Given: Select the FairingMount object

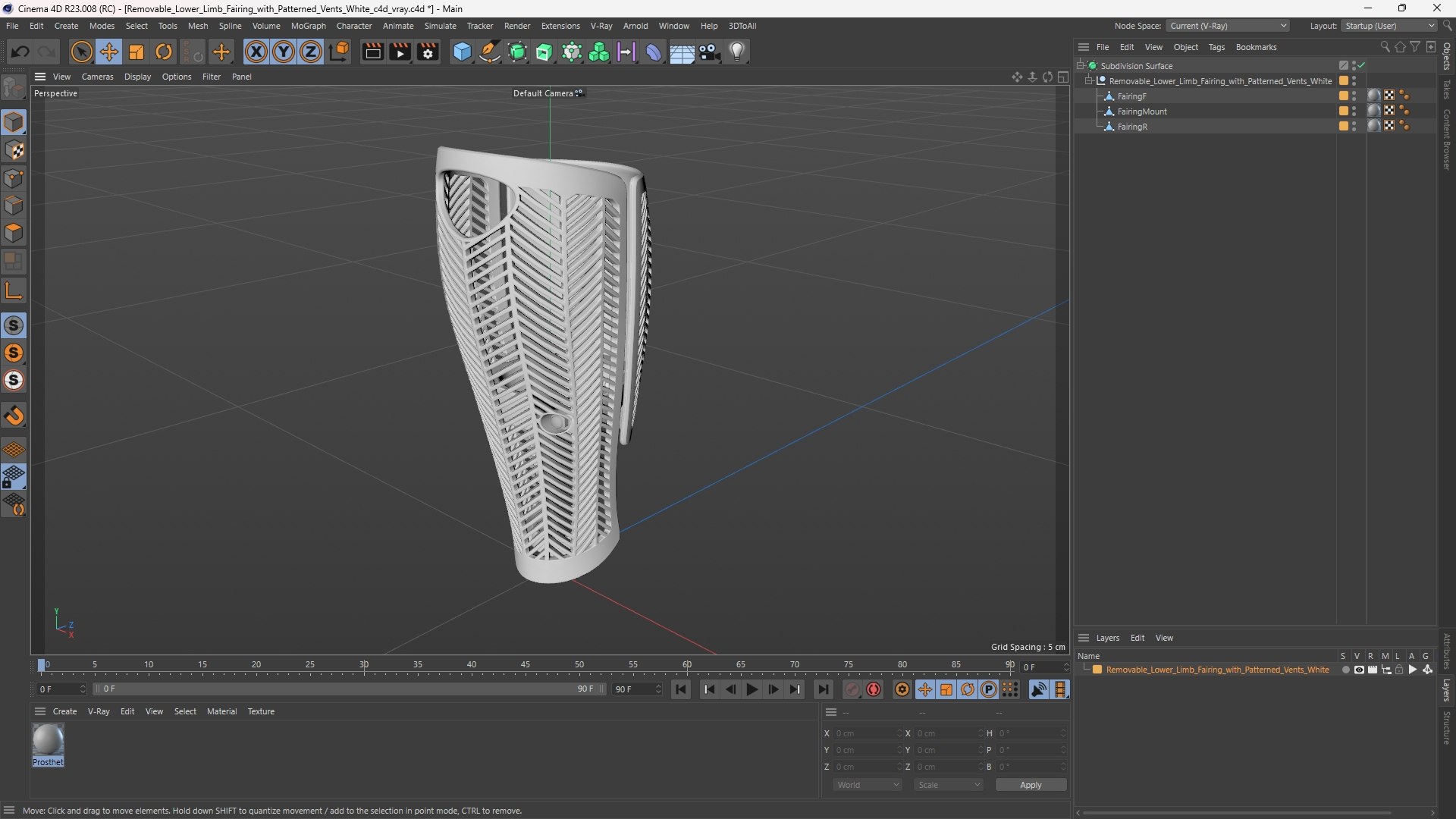Looking at the screenshot, I should pyautogui.click(x=1141, y=111).
